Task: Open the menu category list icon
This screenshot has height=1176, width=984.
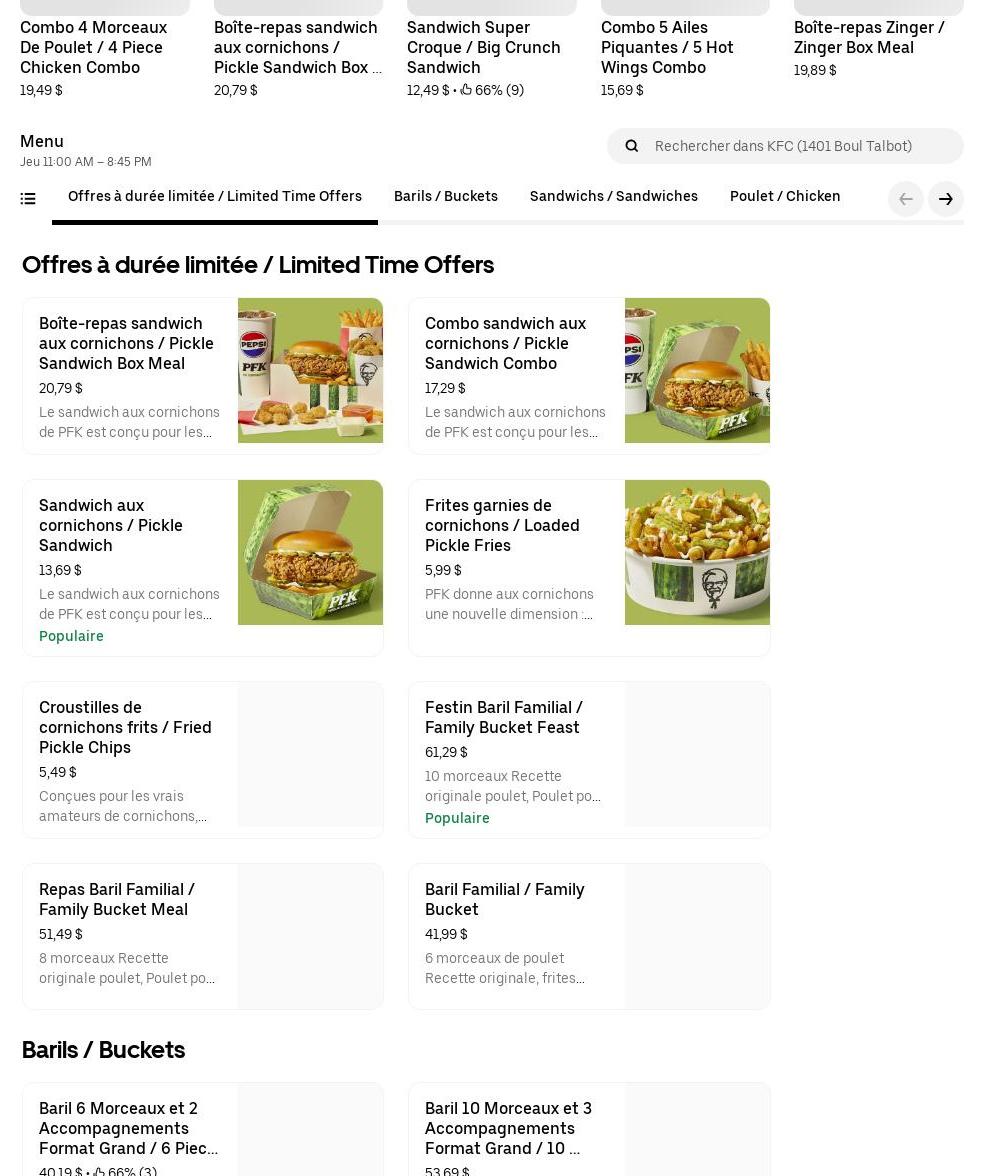Action: 28,199
